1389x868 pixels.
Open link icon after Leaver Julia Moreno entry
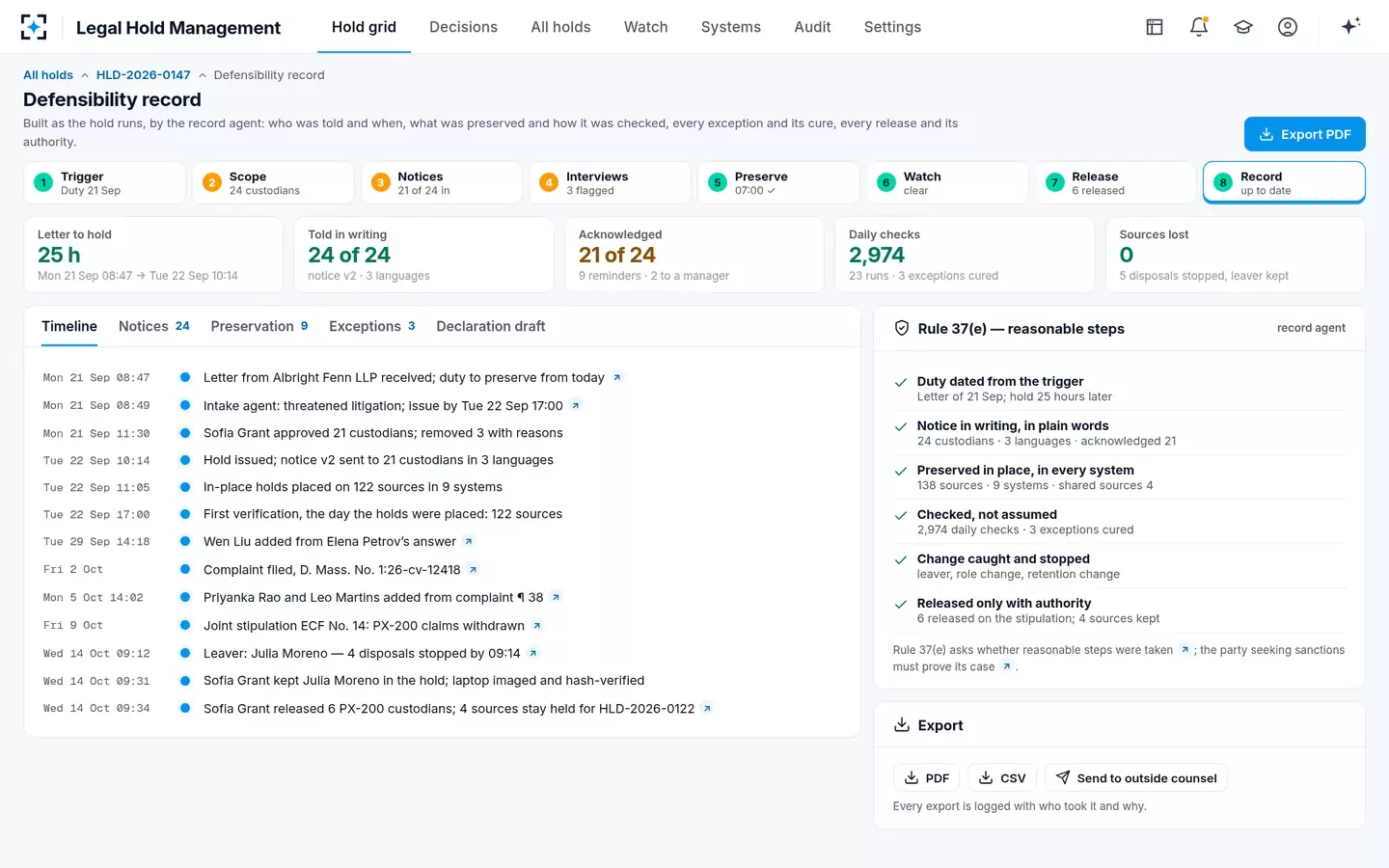tap(533, 653)
